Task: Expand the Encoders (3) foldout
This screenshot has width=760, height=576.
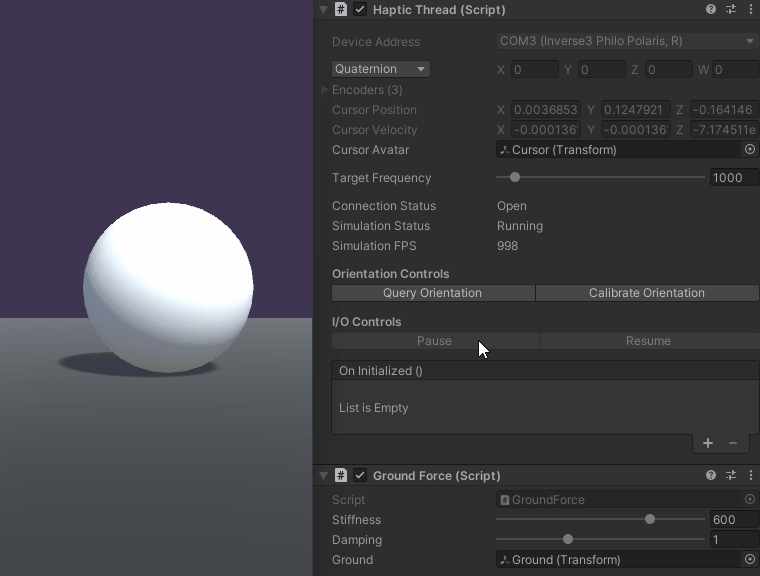Action: tap(325, 90)
